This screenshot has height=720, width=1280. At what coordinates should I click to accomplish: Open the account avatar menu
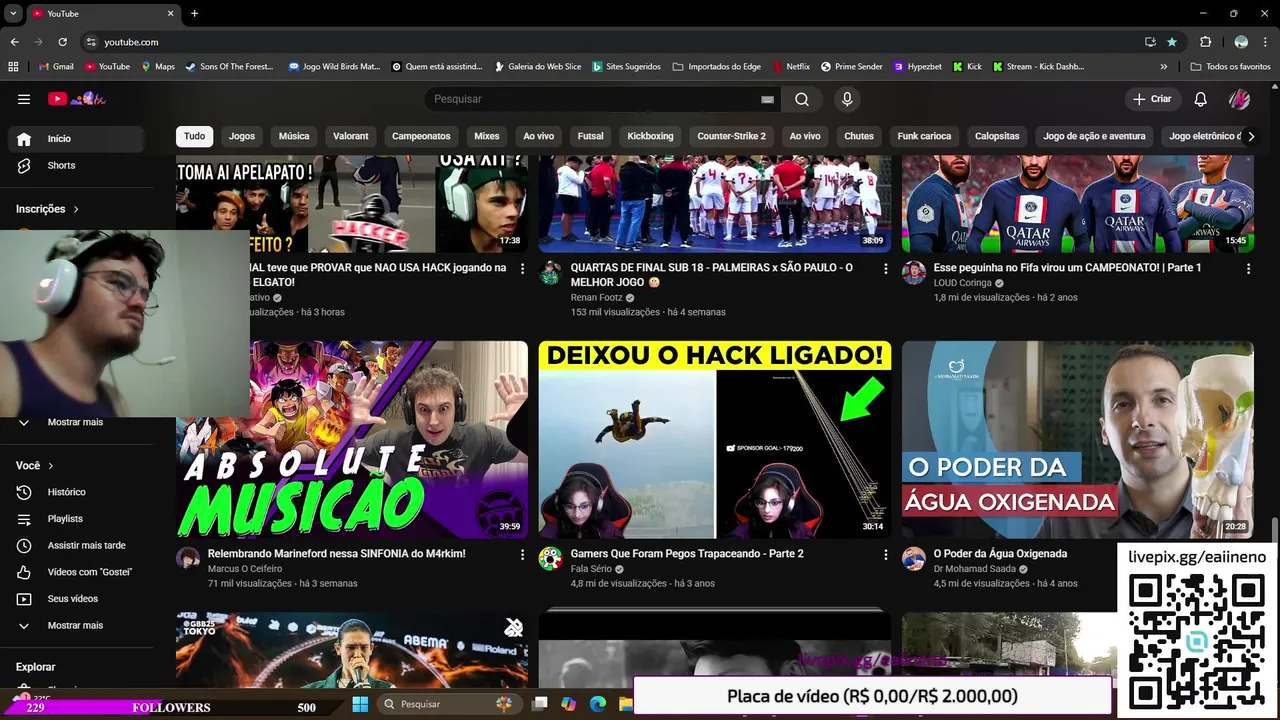pos(1239,99)
